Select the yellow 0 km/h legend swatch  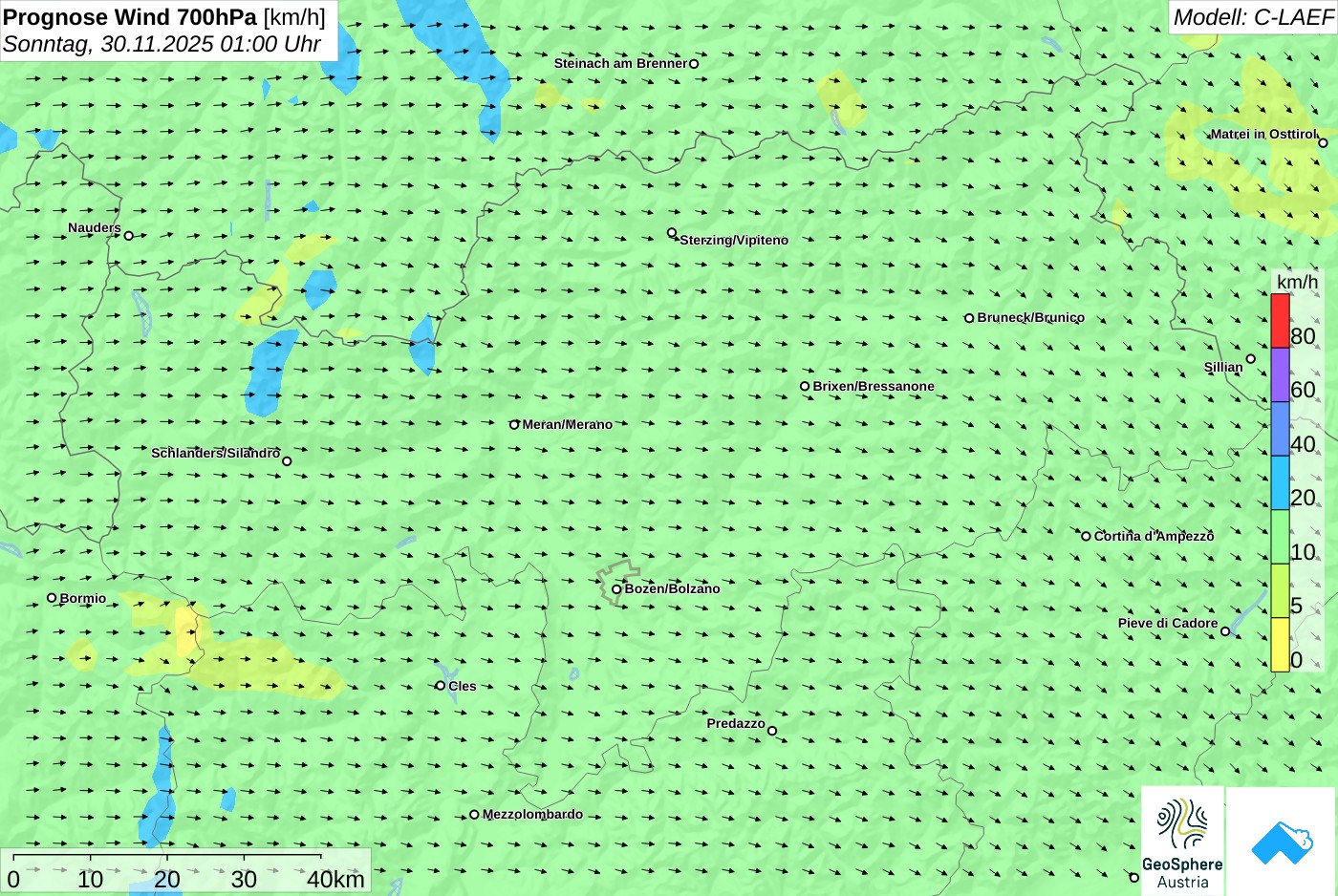coord(1280,645)
